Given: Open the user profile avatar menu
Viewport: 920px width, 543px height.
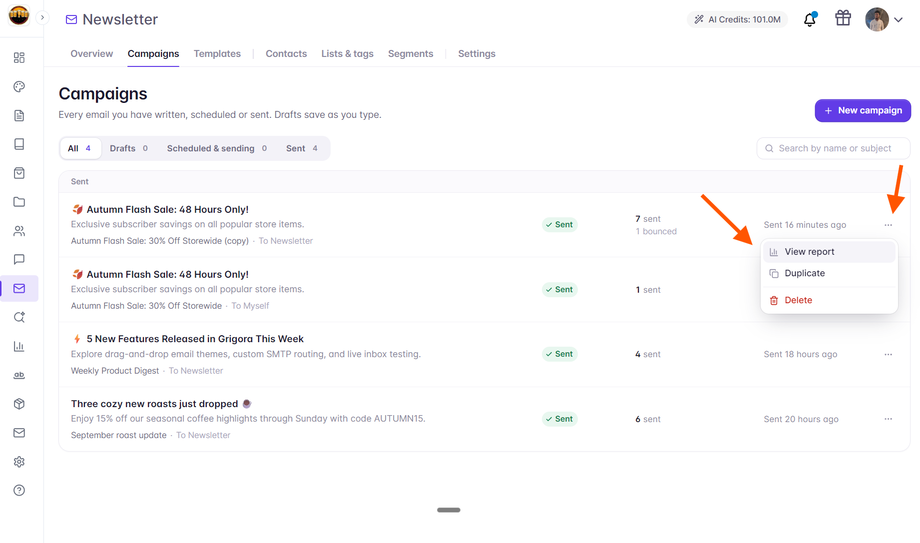Looking at the screenshot, I should [884, 19].
